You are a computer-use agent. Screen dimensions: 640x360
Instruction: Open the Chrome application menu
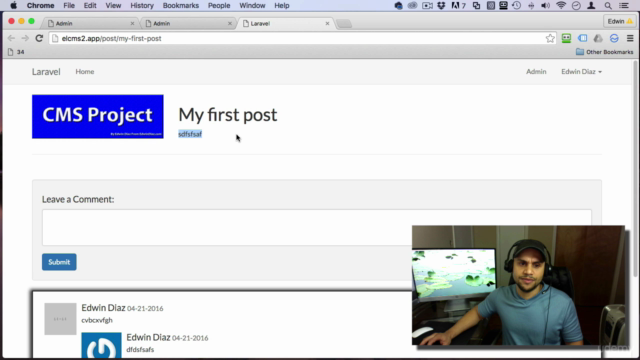[40, 5]
